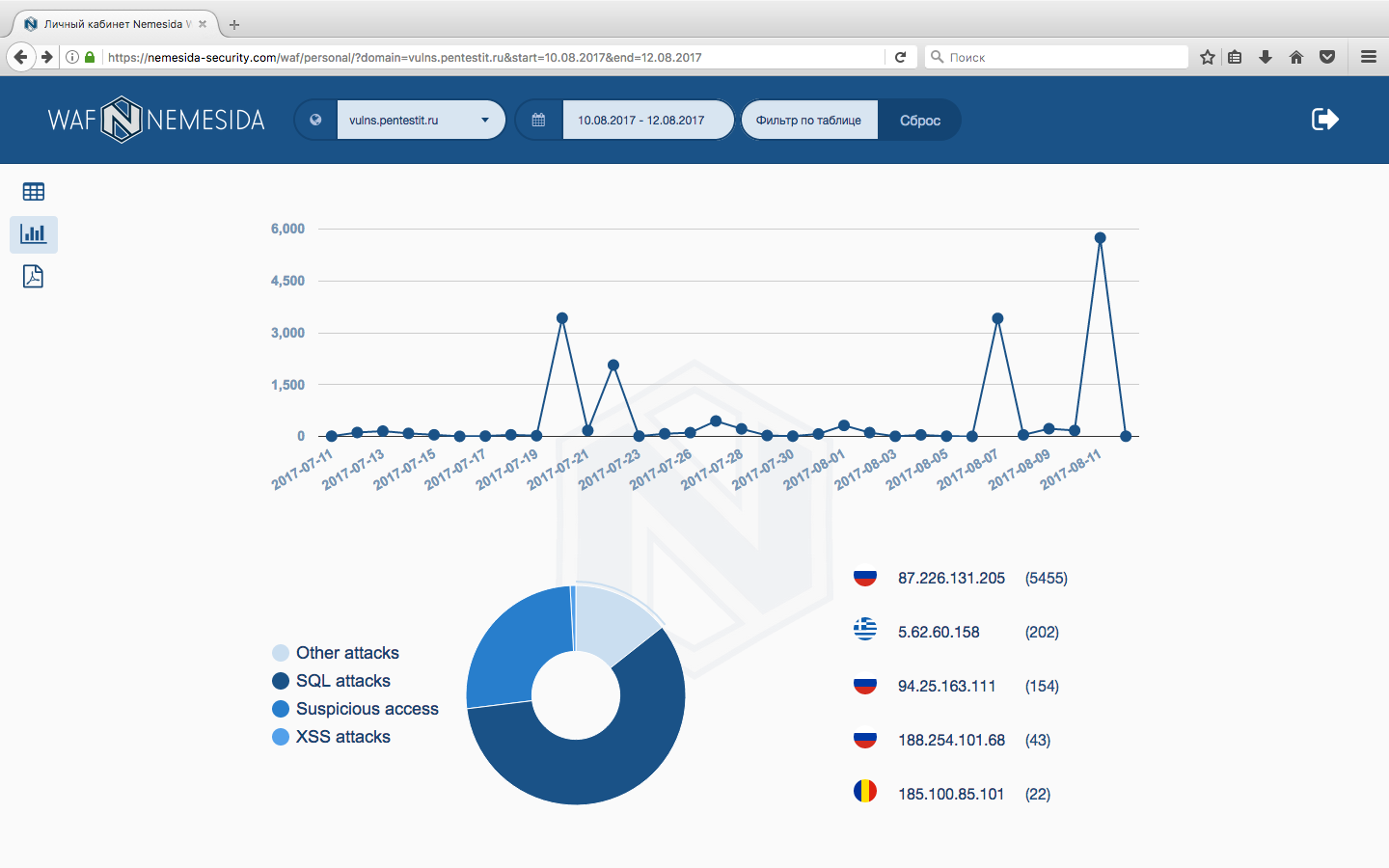Open the table view sidebar icon

[34, 192]
